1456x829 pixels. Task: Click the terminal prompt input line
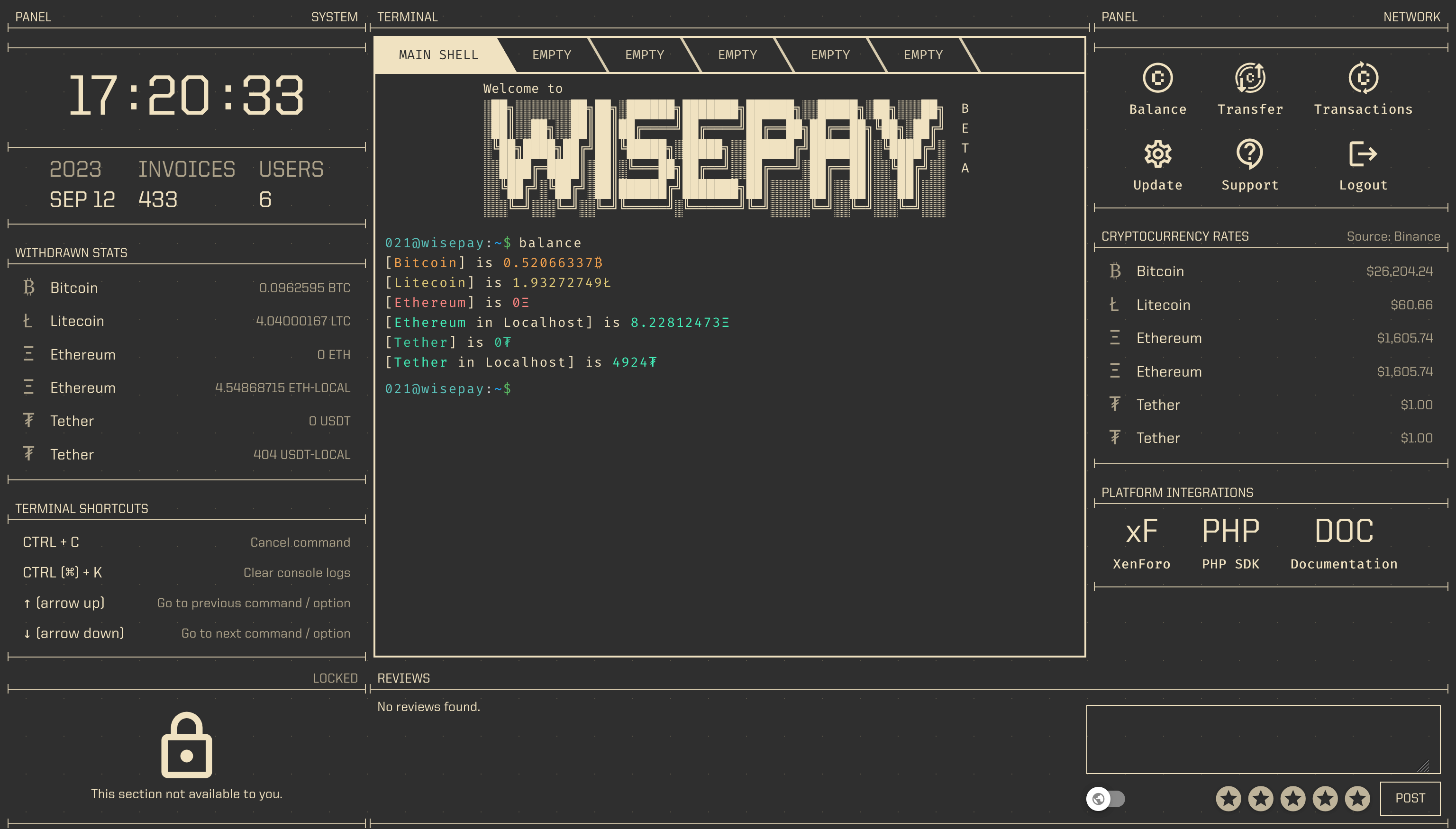click(x=729, y=388)
